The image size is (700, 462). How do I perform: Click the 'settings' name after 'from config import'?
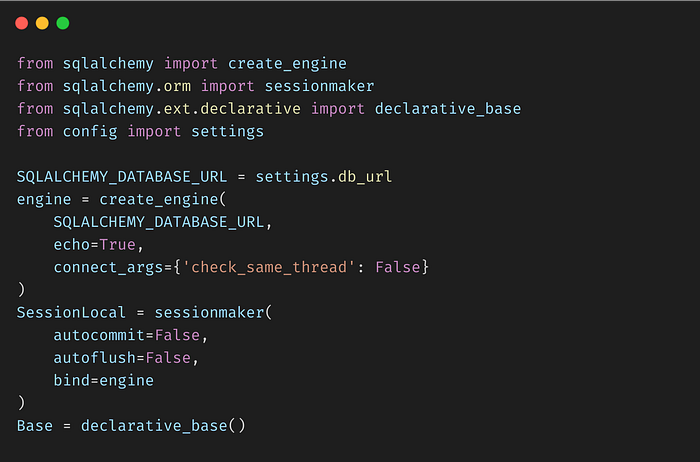tap(228, 131)
